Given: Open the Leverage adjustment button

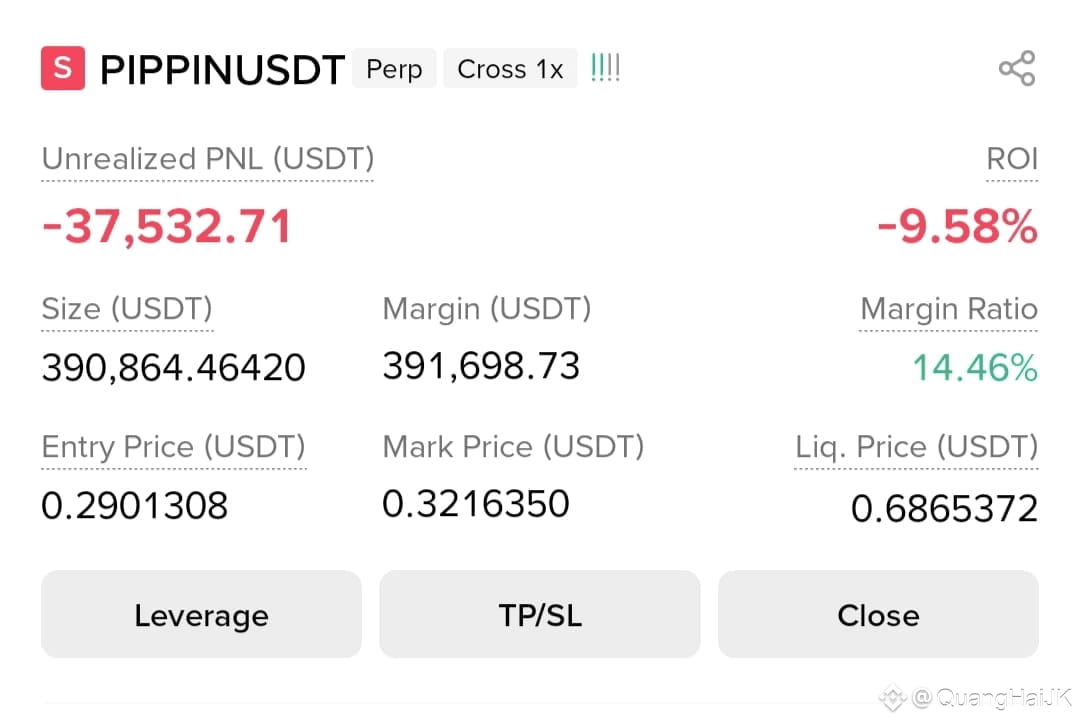Looking at the screenshot, I should 201,614.
